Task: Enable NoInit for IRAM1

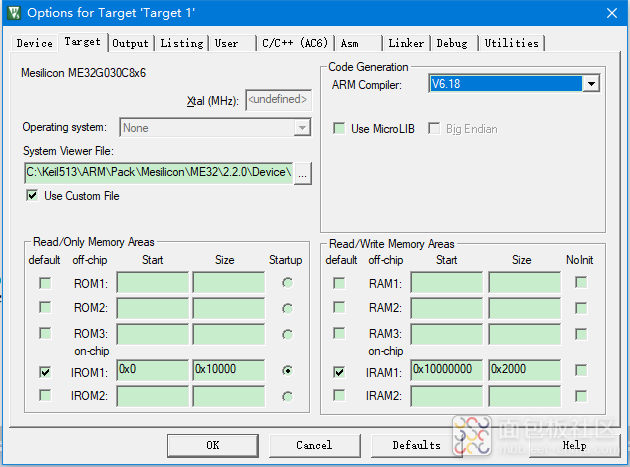Action: click(x=581, y=370)
